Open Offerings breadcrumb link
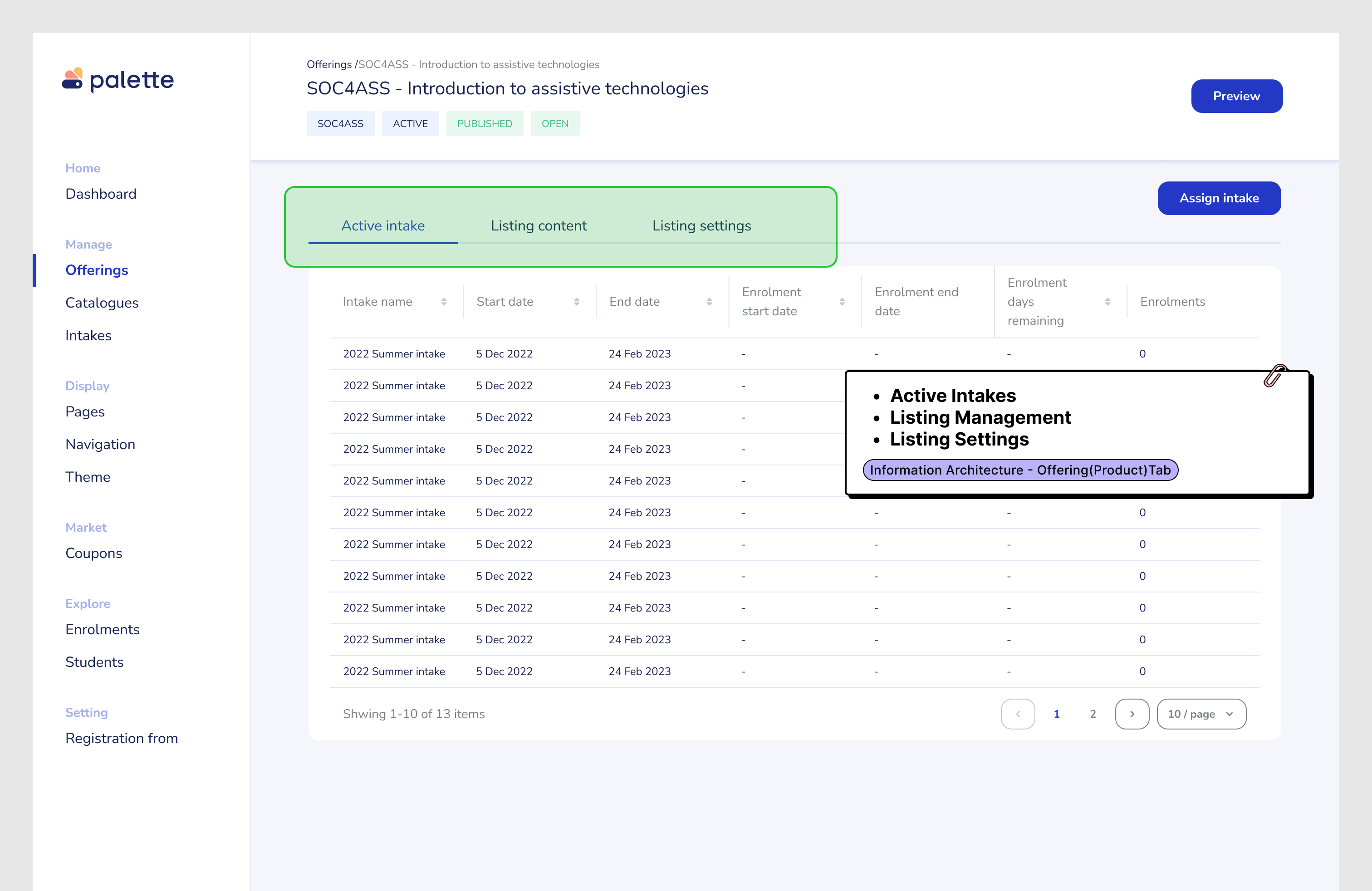 329,64
